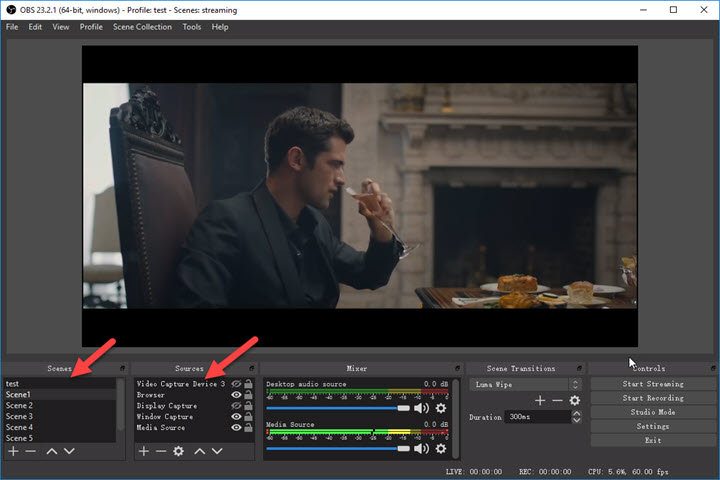Open the Edit menu
Screen dimensions: 720x480
[35, 27]
